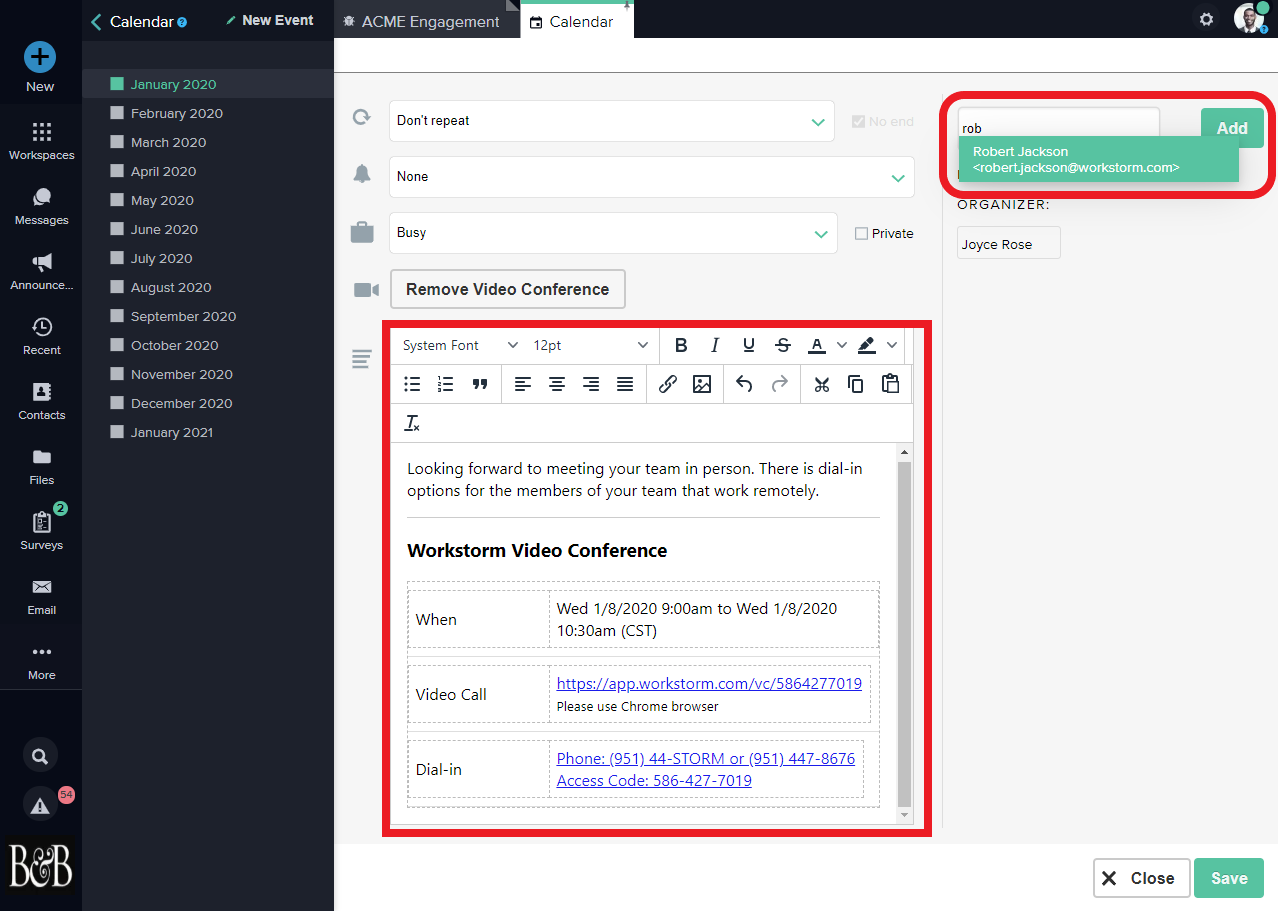The height and width of the screenshot is (911, 1278).
Task: Redo the last edit
Action: [779, 384]
